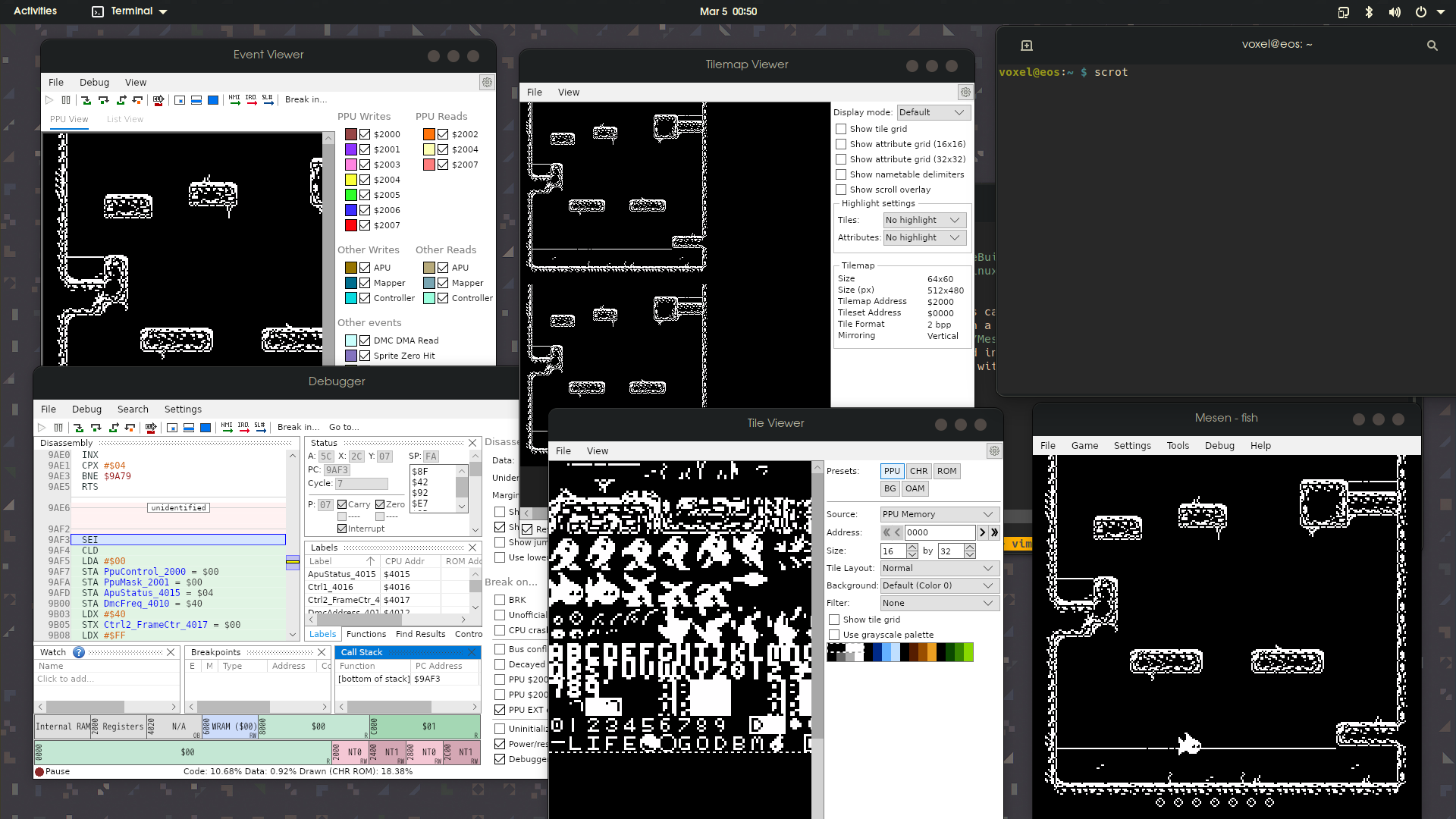Click Size 16 stepper in Tile Viewer
Screen dimensions: 1456x819
(912, 551)
